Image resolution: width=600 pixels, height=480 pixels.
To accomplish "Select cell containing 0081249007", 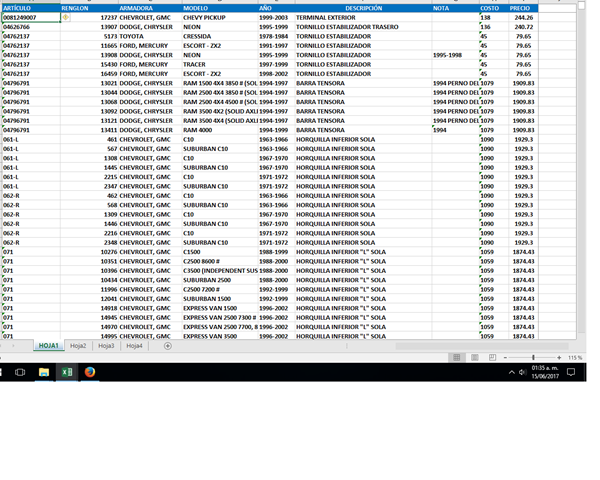I will click(x=31, y=17).
